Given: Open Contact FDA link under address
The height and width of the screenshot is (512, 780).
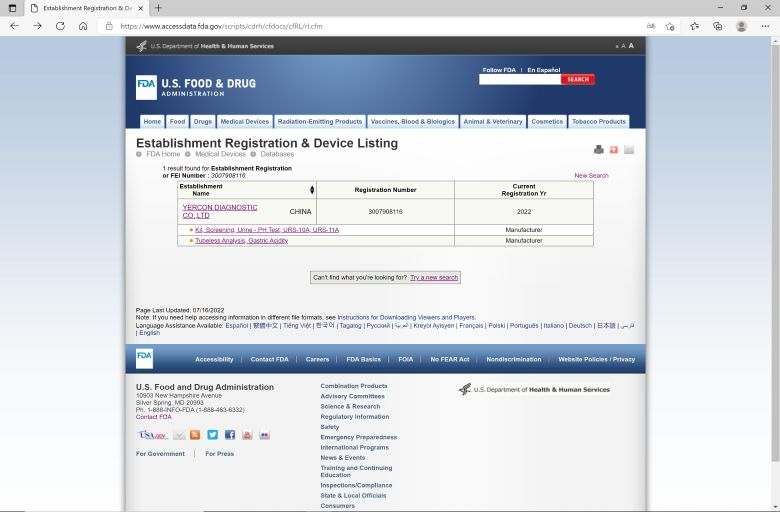Looking at the screenshot, I should (154, 417).
